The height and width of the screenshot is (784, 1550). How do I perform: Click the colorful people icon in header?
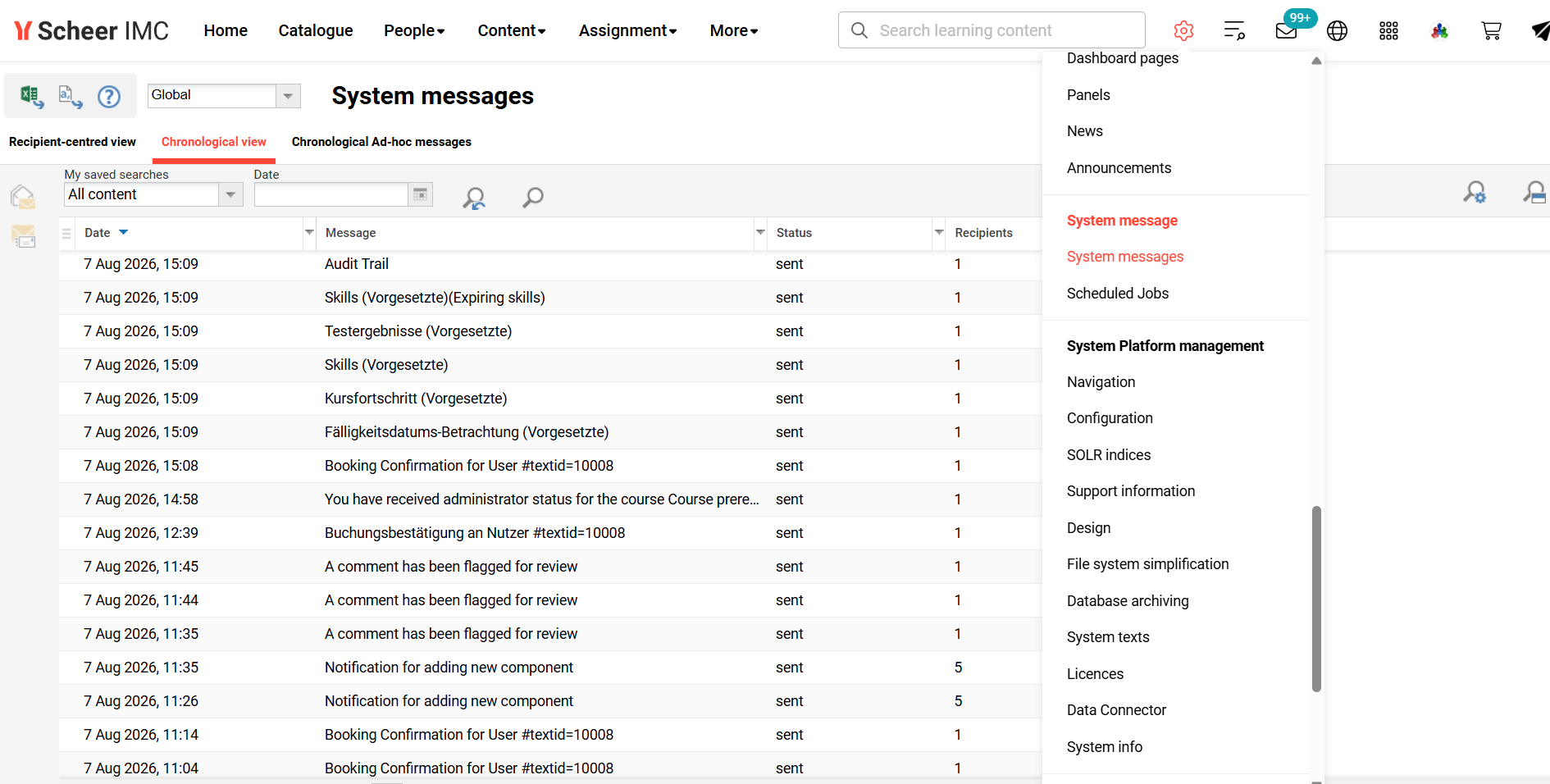pos(1439,30)
